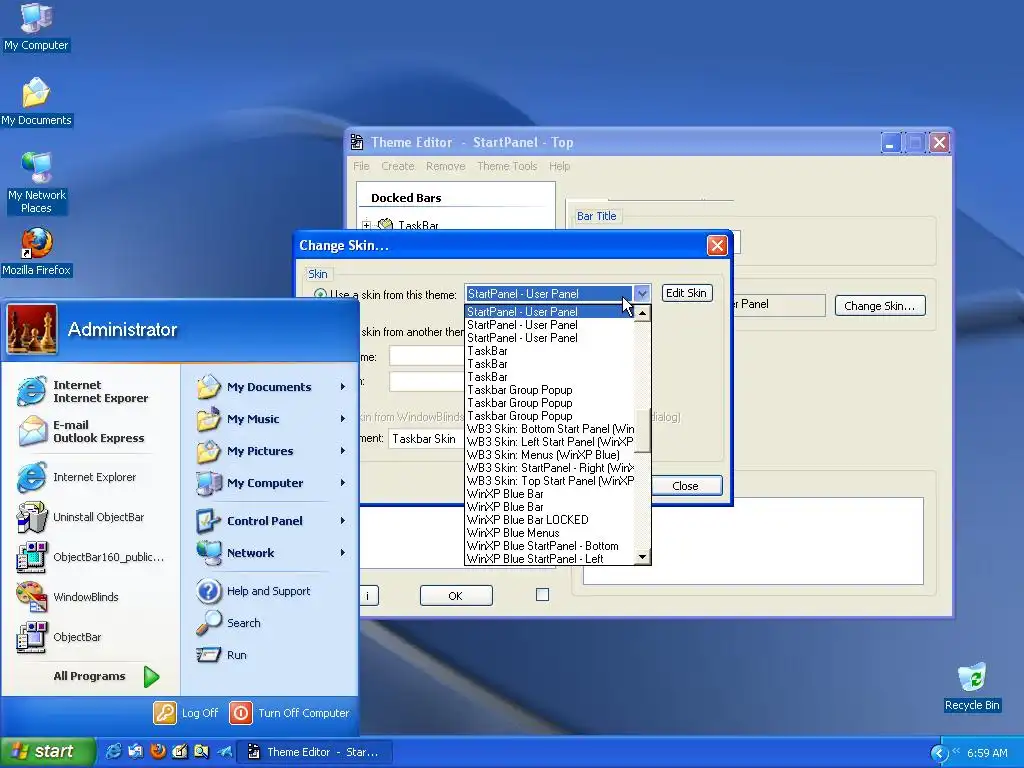The width and height of the screenshot is (1024, 768).
Task: Click the Turn Off Computer power icon
Action: 241,713
